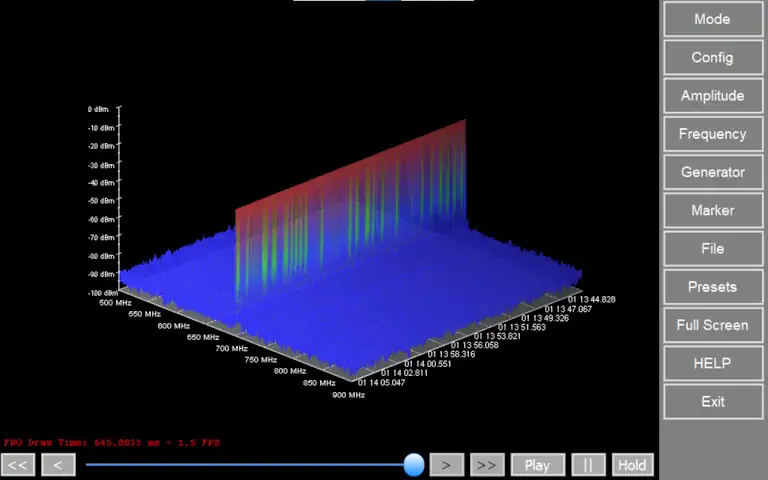Open the Generator panel

coord(712,172)
